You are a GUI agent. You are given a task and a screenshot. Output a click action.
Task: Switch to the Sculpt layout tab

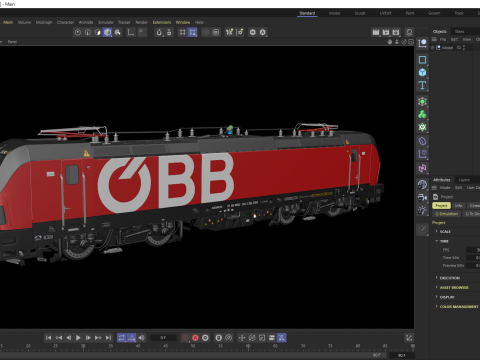pyautogui.click(x=360, y=13)
